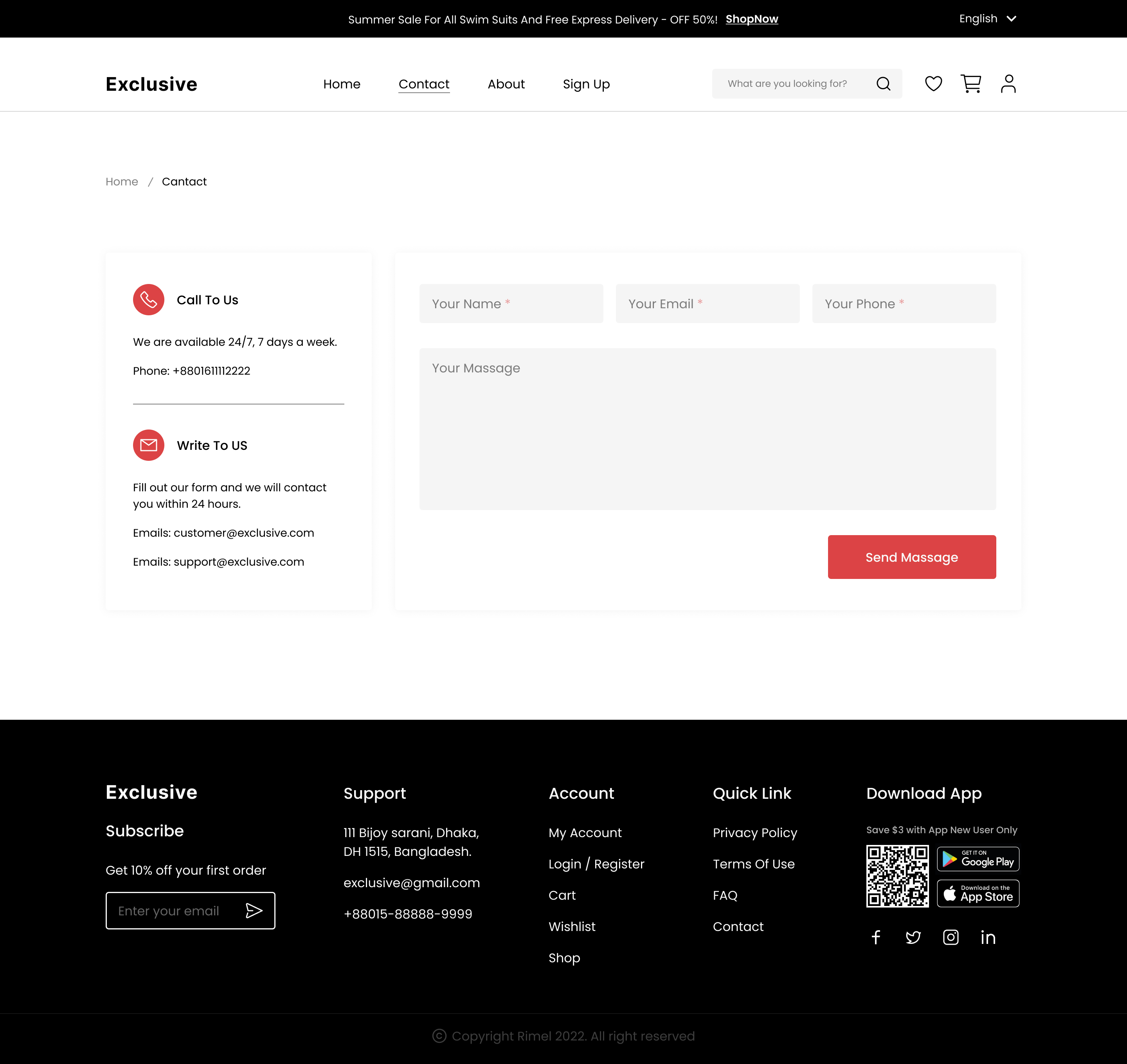Viewport: 1127px width, 1064px height.
Task: Click the App Store download option
Action: (x=977, y=893)
